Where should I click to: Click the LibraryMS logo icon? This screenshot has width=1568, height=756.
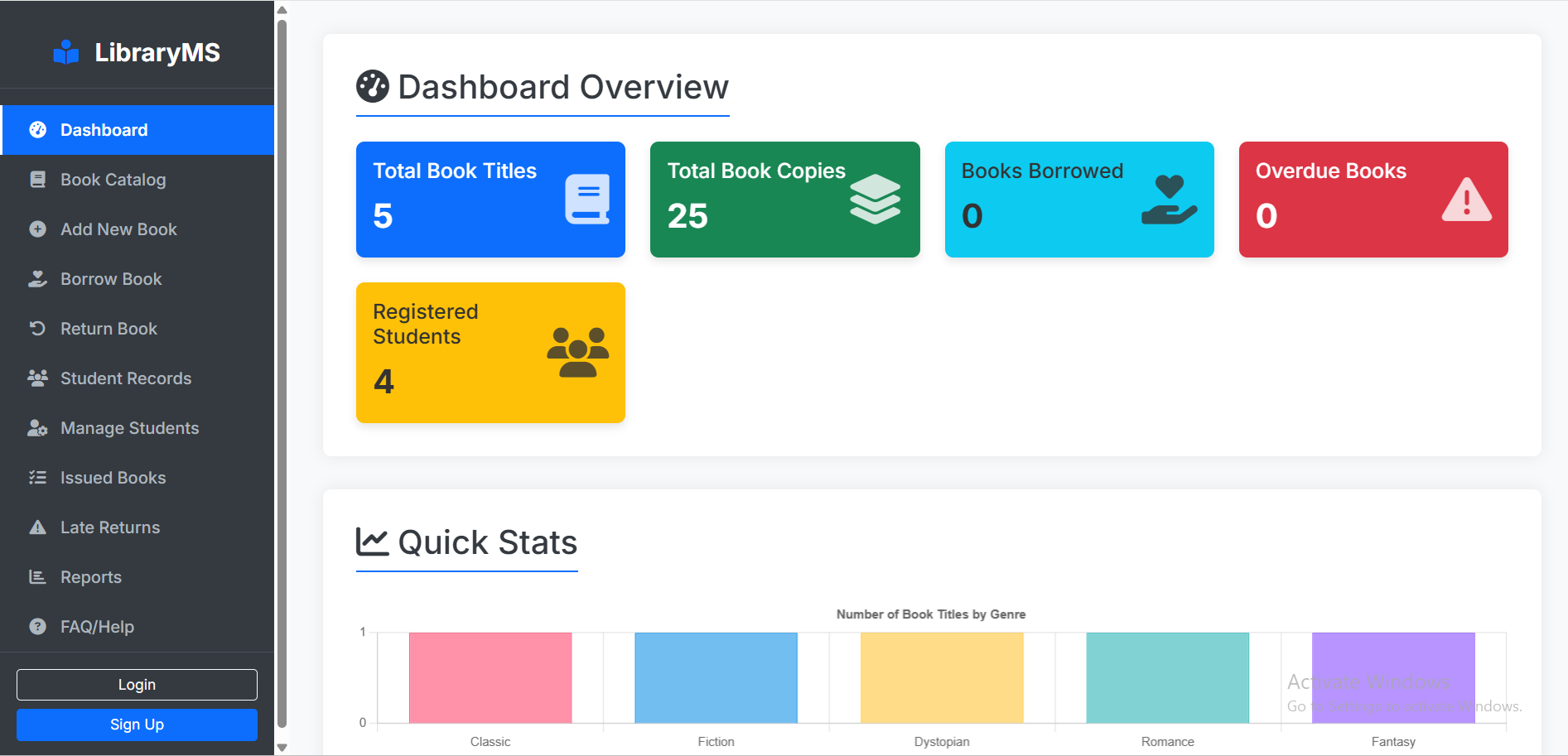click(x=65, y=51)
